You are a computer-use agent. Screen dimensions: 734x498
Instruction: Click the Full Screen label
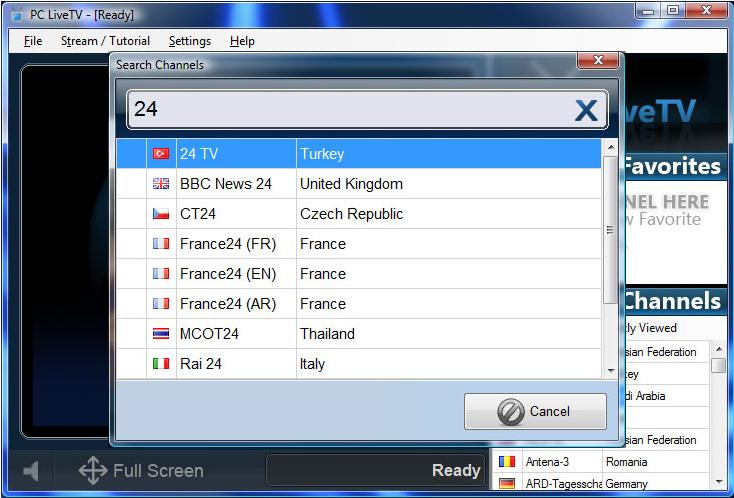click(x=158, y=470)
